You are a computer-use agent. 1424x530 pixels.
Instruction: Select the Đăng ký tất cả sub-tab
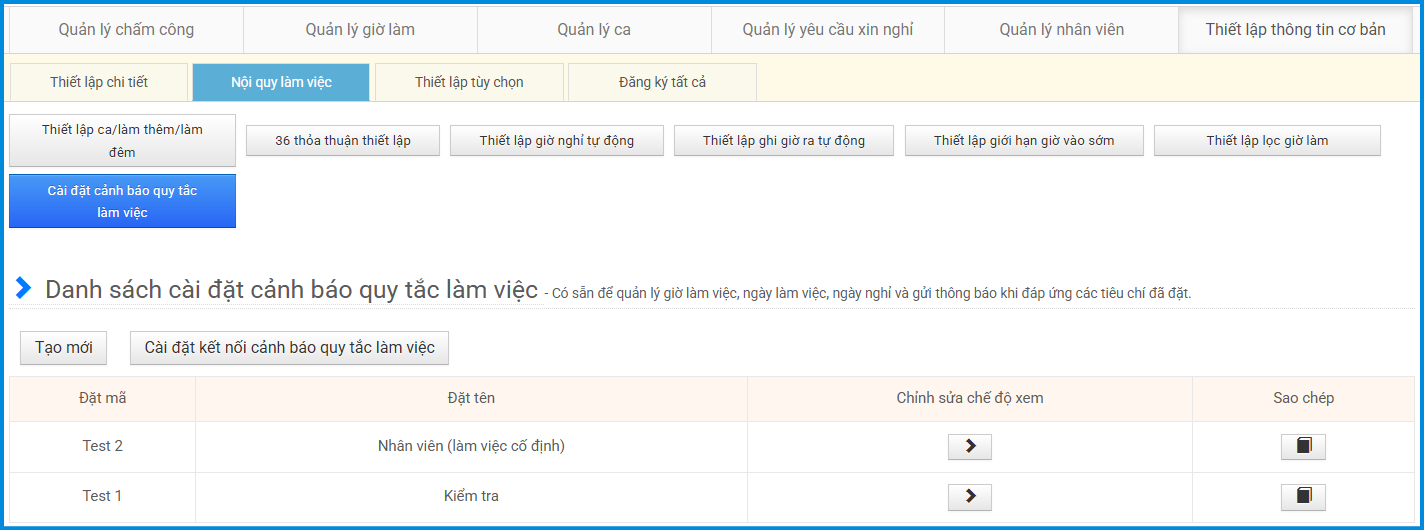point(662,82)
